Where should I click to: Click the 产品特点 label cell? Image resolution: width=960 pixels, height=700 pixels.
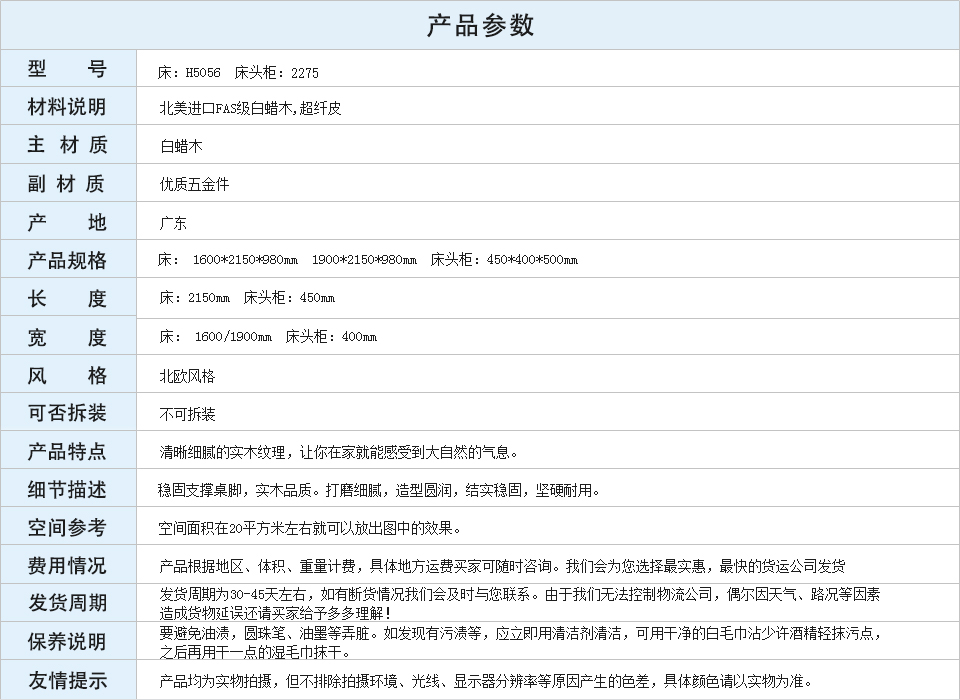click(x=67, y=451)
